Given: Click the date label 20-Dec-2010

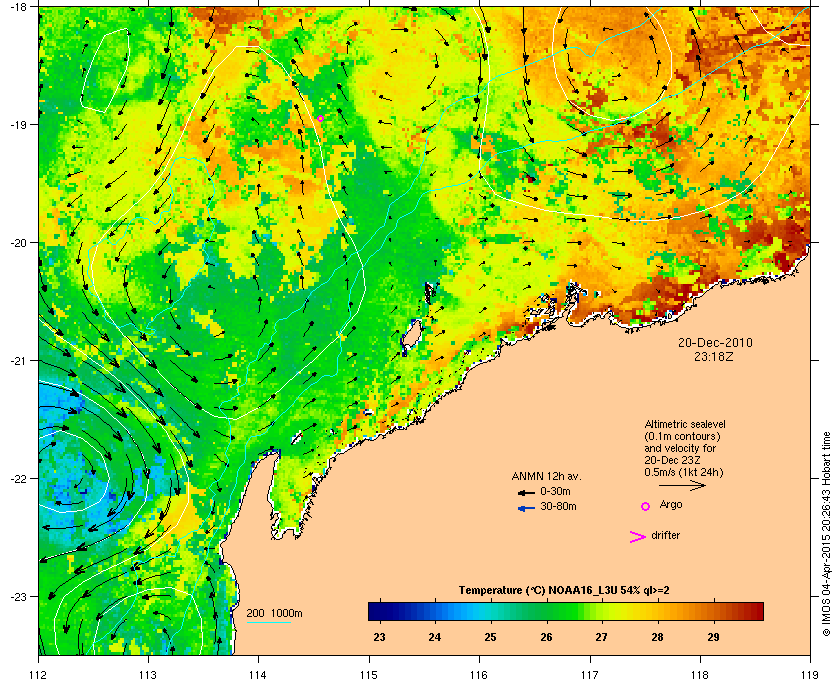Looking at the screenshot, I should pos(715,342).
